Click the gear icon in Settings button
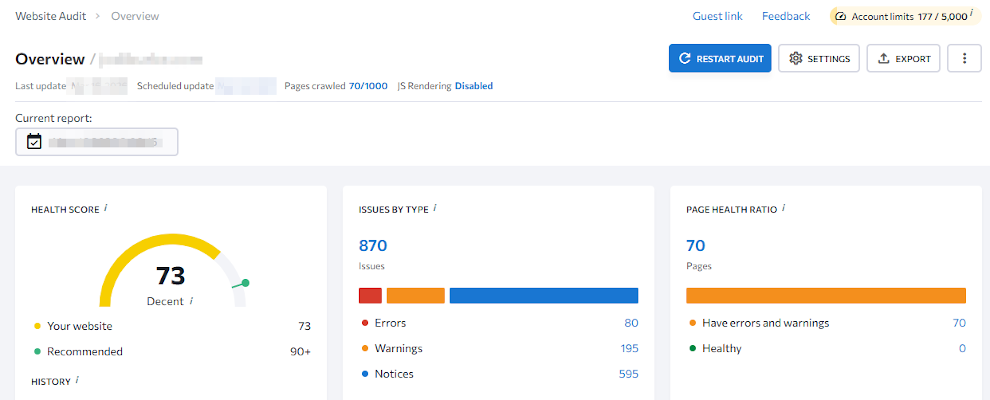 796,59
